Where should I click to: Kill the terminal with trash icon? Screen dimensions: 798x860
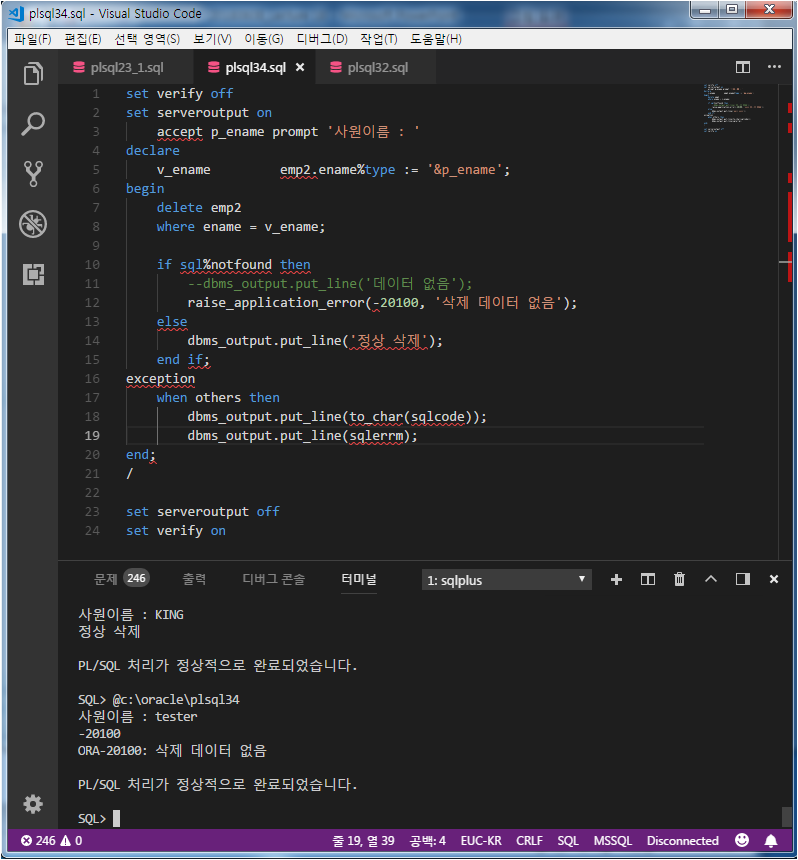point(679,579)
